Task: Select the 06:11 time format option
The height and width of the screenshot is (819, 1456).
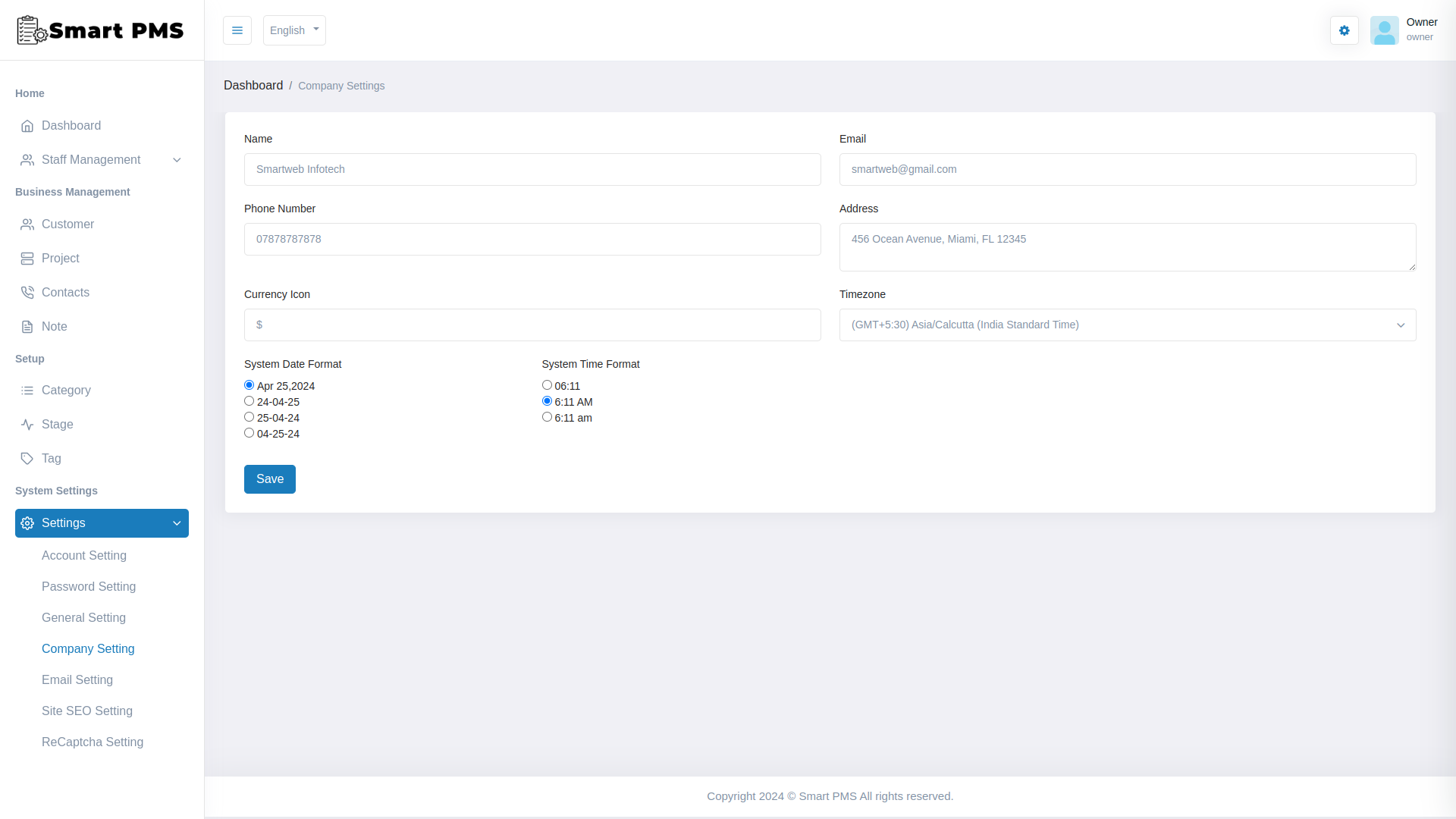Action: pos(547,385)
